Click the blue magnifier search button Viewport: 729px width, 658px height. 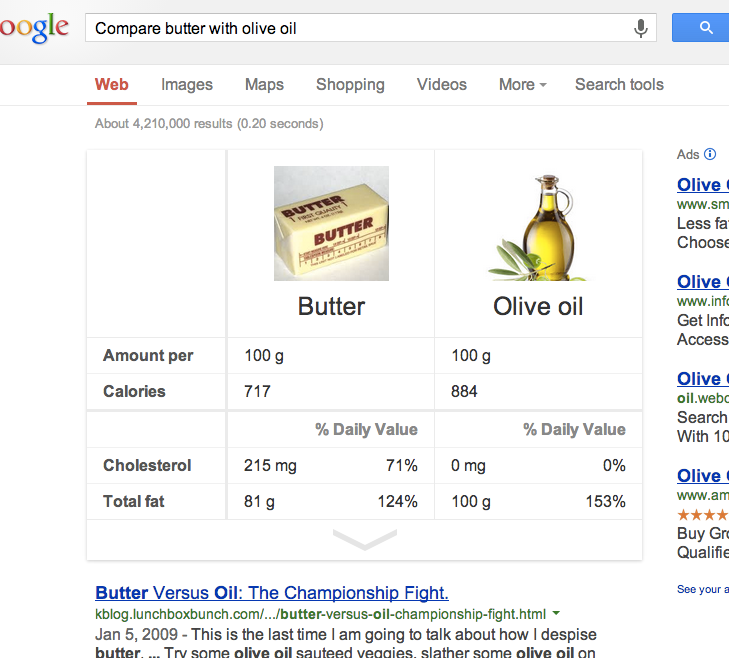702,28
